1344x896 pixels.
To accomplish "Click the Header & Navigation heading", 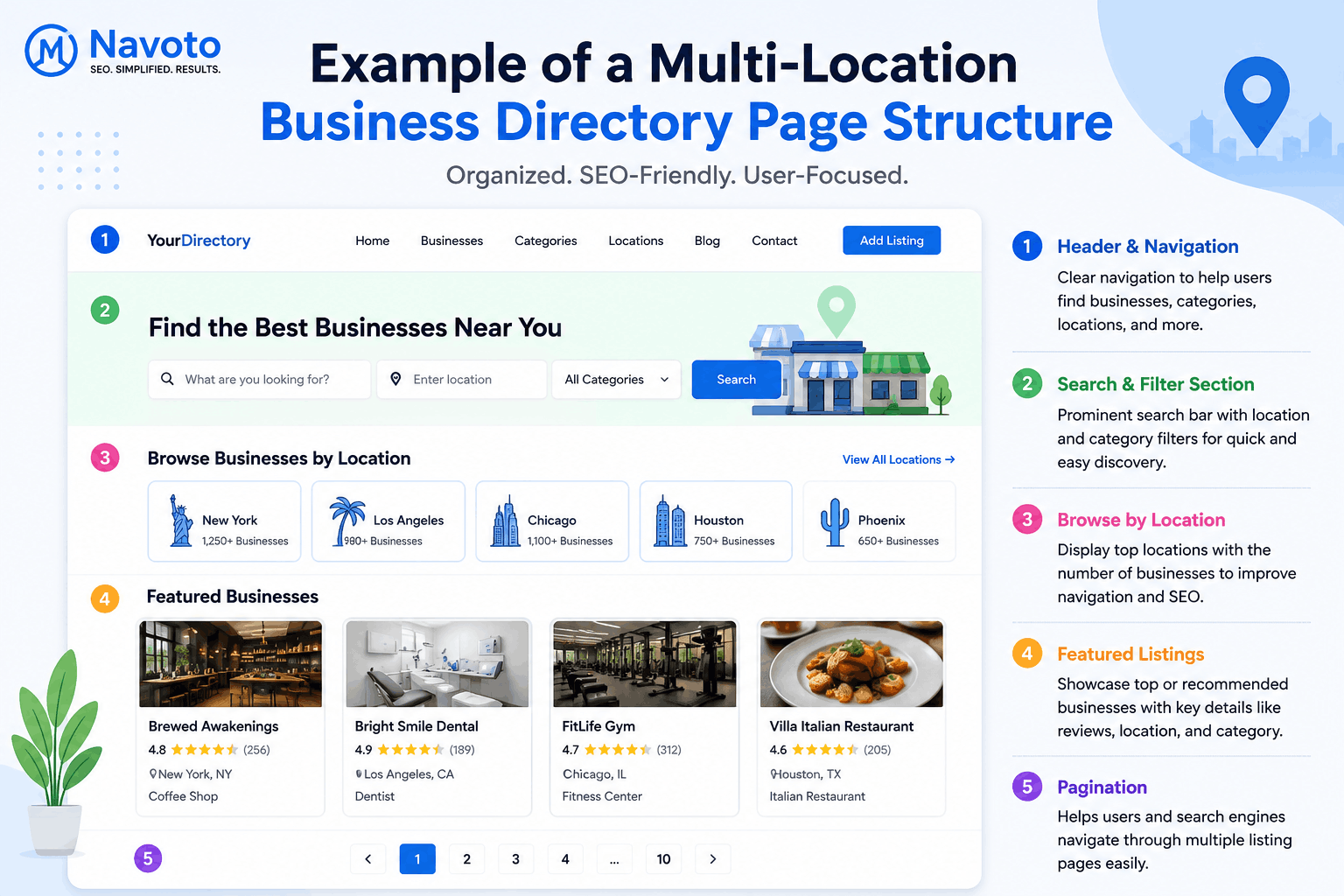I will click(1148, 247).
